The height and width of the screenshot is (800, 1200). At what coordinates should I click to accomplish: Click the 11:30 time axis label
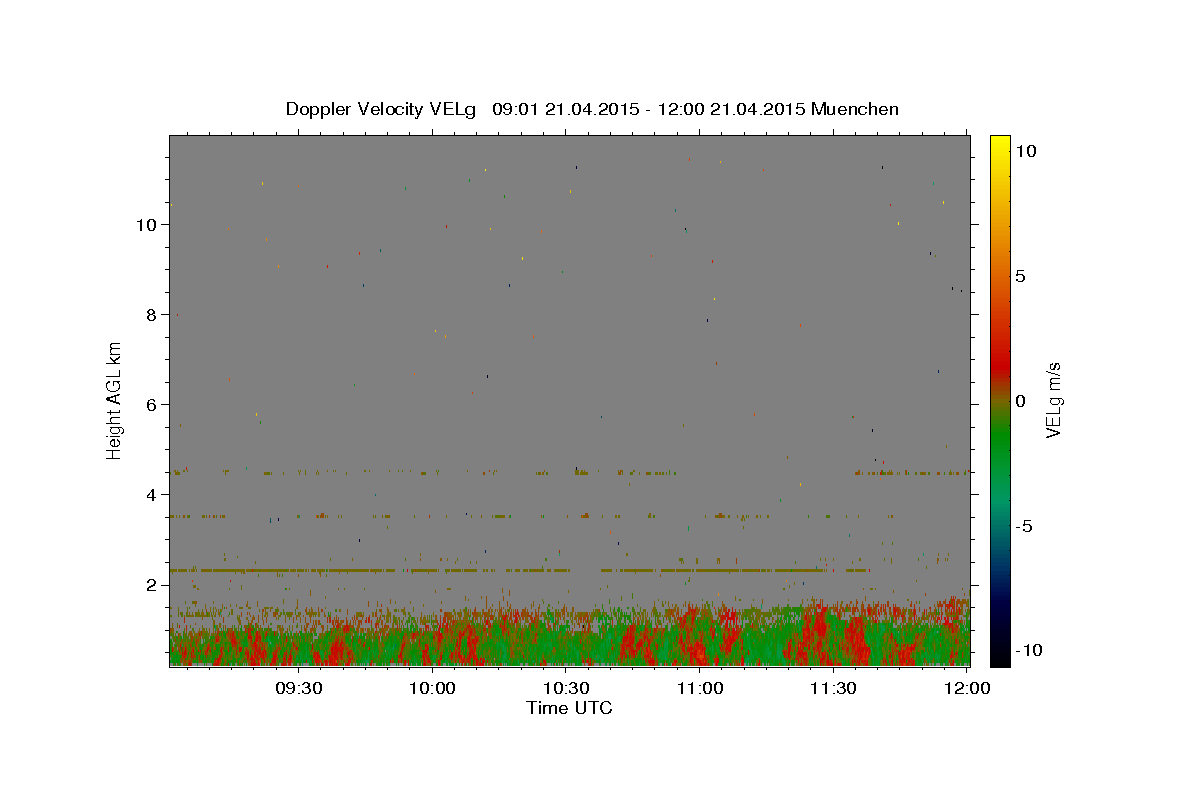pyautogui.click(x=833, y=688)
